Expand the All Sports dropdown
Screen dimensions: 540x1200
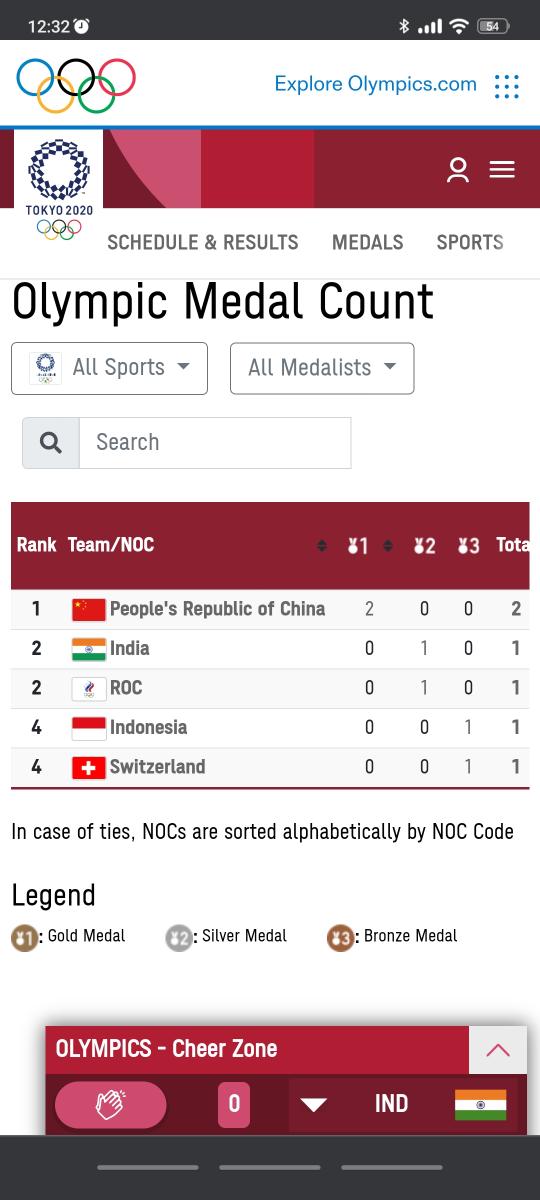pyautogui.click(x=110, y=368)
